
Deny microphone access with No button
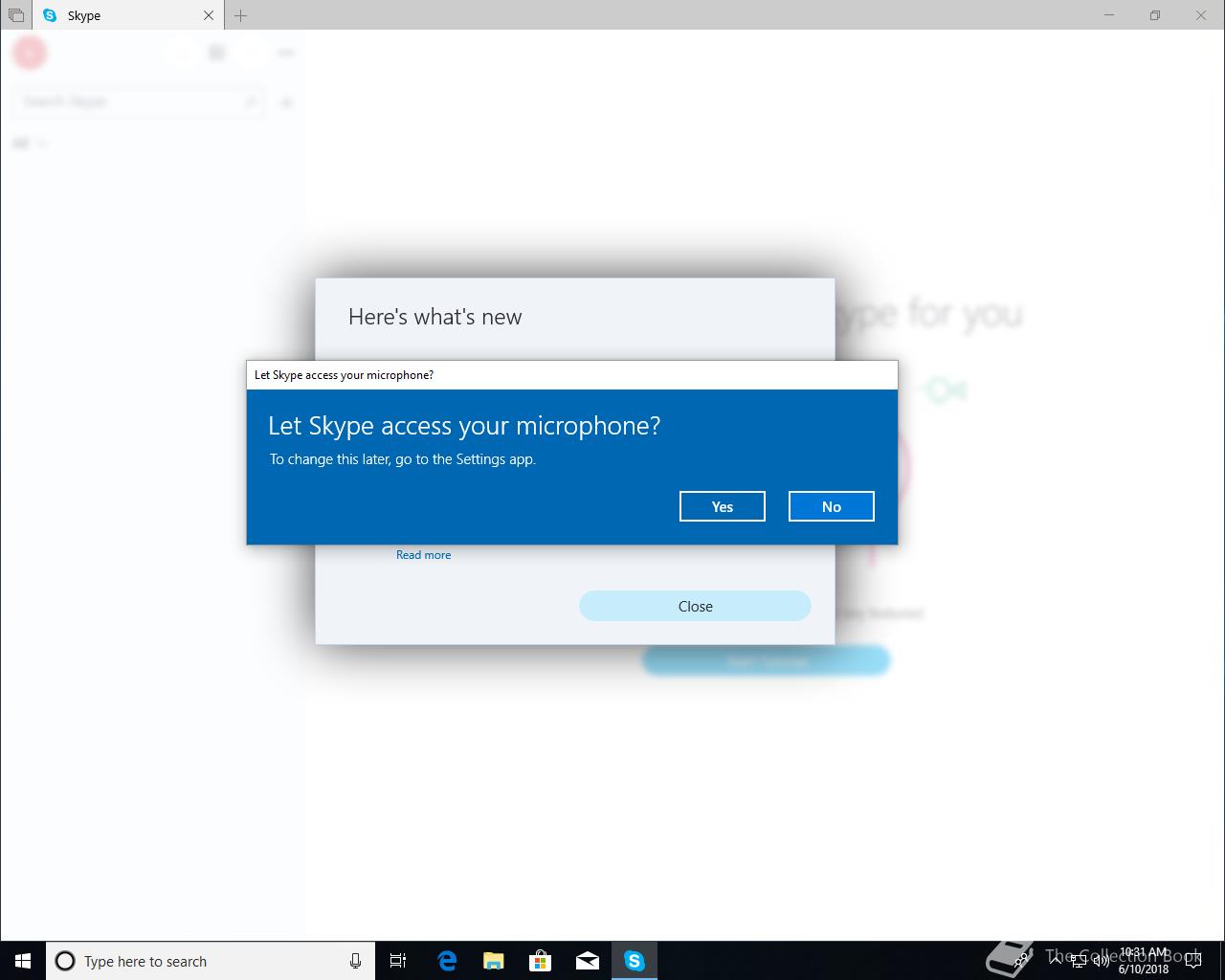tap(832, 506)
